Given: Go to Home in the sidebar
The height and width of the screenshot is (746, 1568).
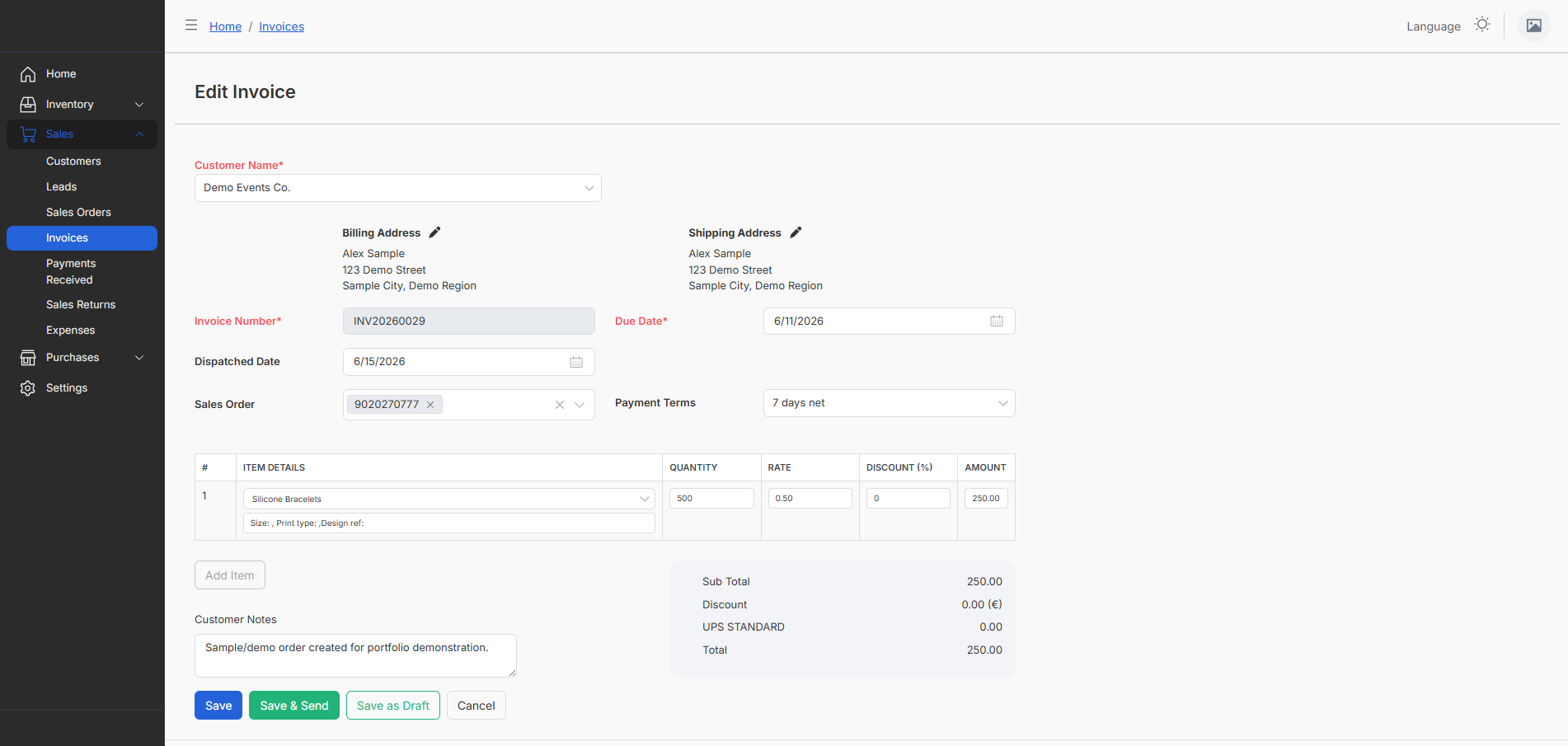Looking at the screenshot, I should point(61,74).
